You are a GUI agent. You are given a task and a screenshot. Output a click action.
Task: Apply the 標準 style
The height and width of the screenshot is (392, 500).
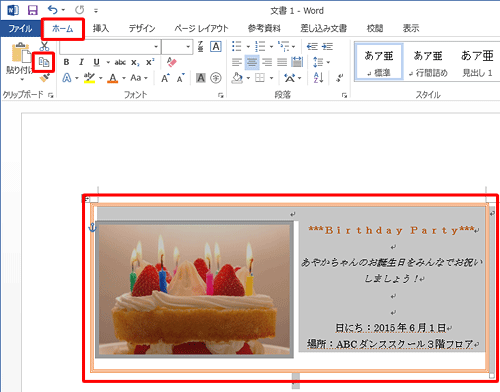pyautogui.click(x=379, y=62)
